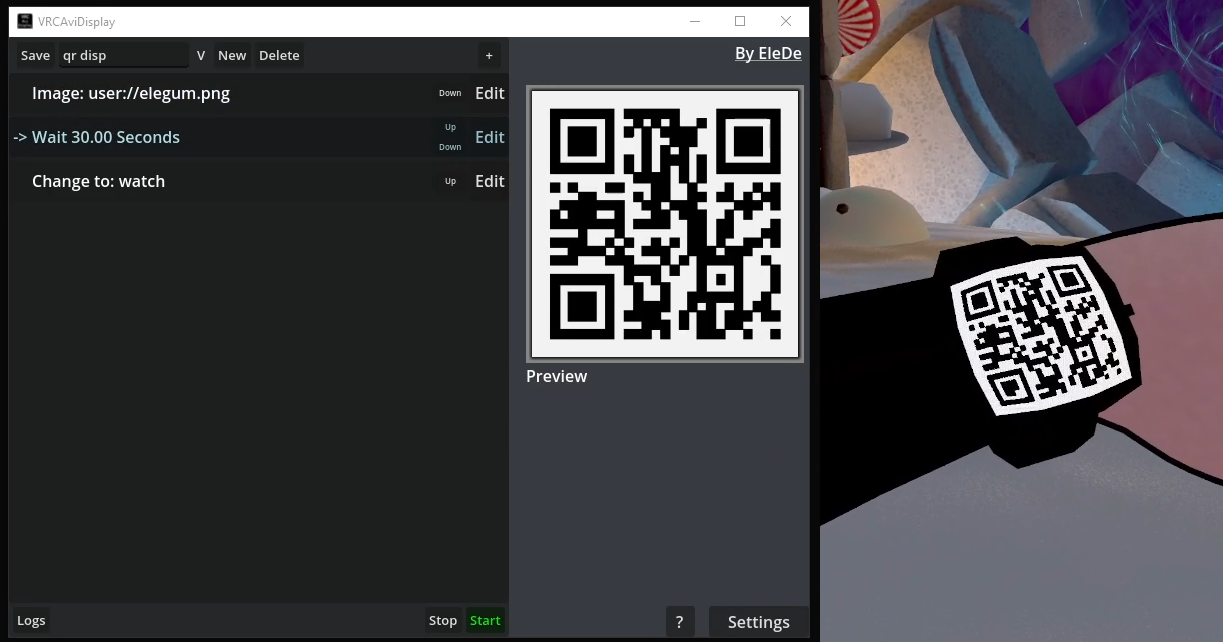The image size is (1223, 642).
Task: Open Settings
Action: point(759,622)
